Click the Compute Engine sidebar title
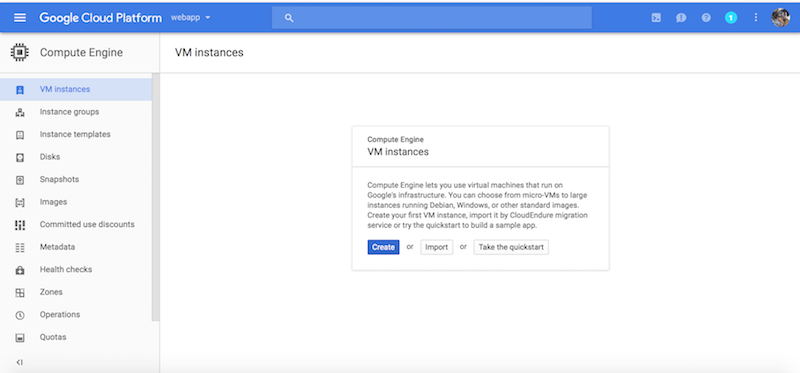 click(81, 52)
